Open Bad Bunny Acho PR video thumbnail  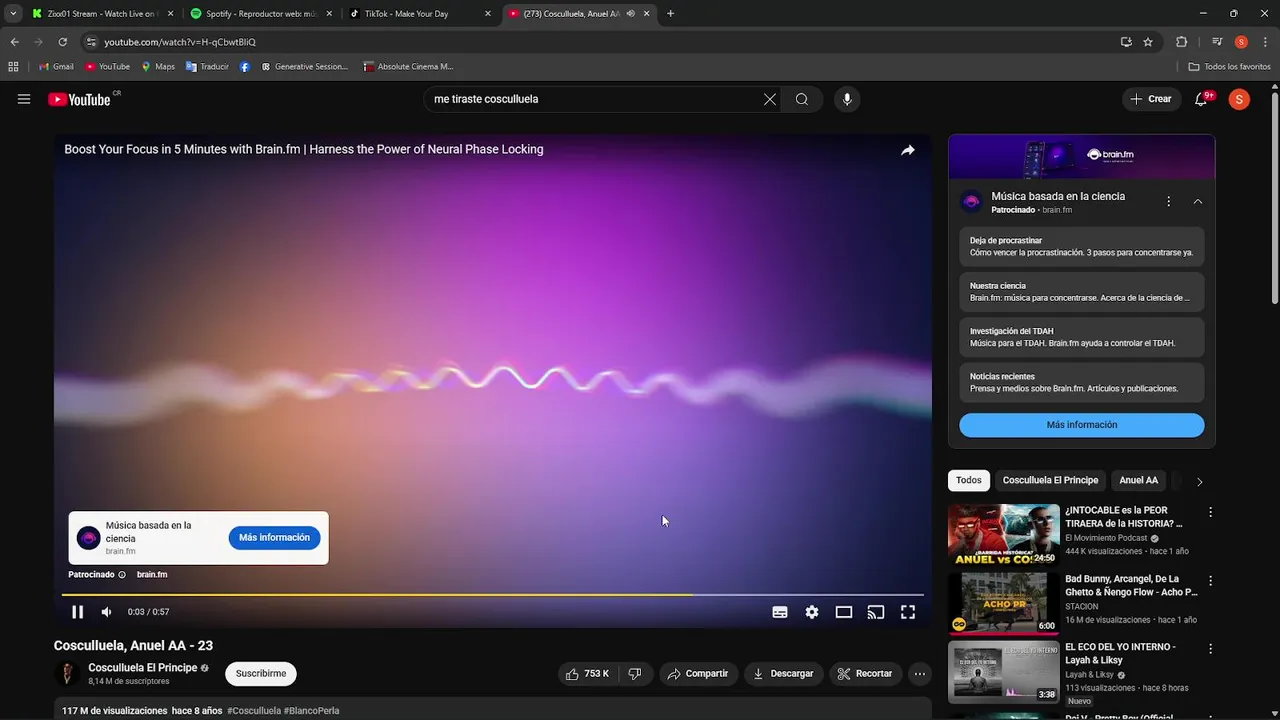(x=1003, y=604)
